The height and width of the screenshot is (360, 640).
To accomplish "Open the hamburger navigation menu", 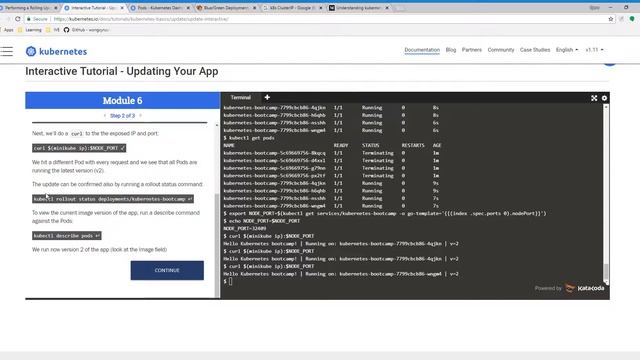I will [x=7, y=51].
